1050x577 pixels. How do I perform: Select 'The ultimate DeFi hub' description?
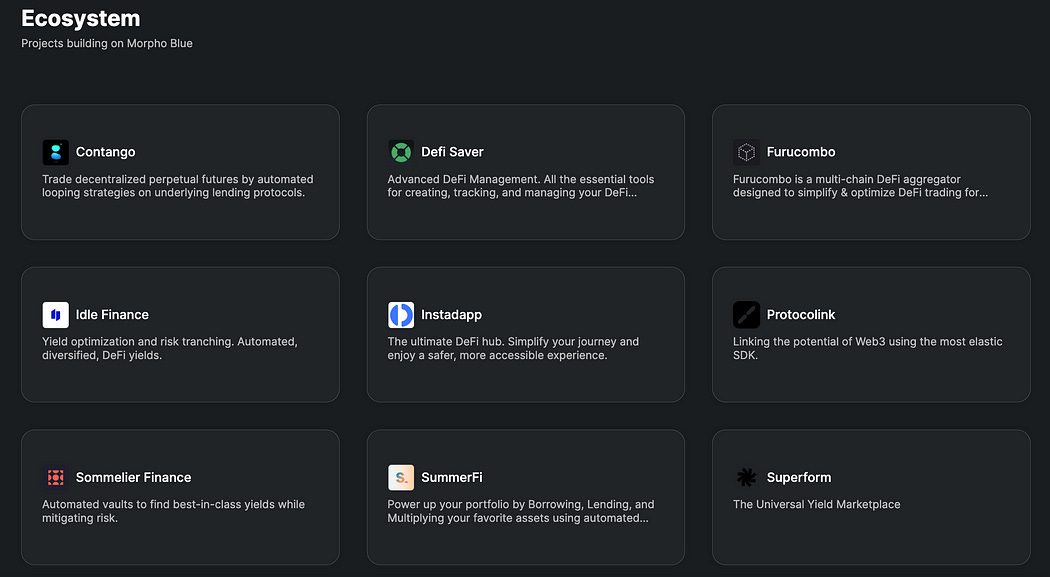513,348
